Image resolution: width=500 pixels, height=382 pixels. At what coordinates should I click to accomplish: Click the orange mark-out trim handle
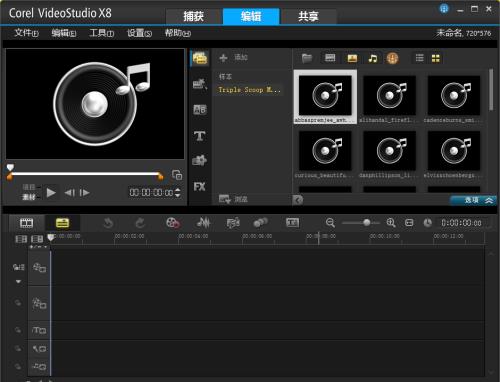point(161,176)
